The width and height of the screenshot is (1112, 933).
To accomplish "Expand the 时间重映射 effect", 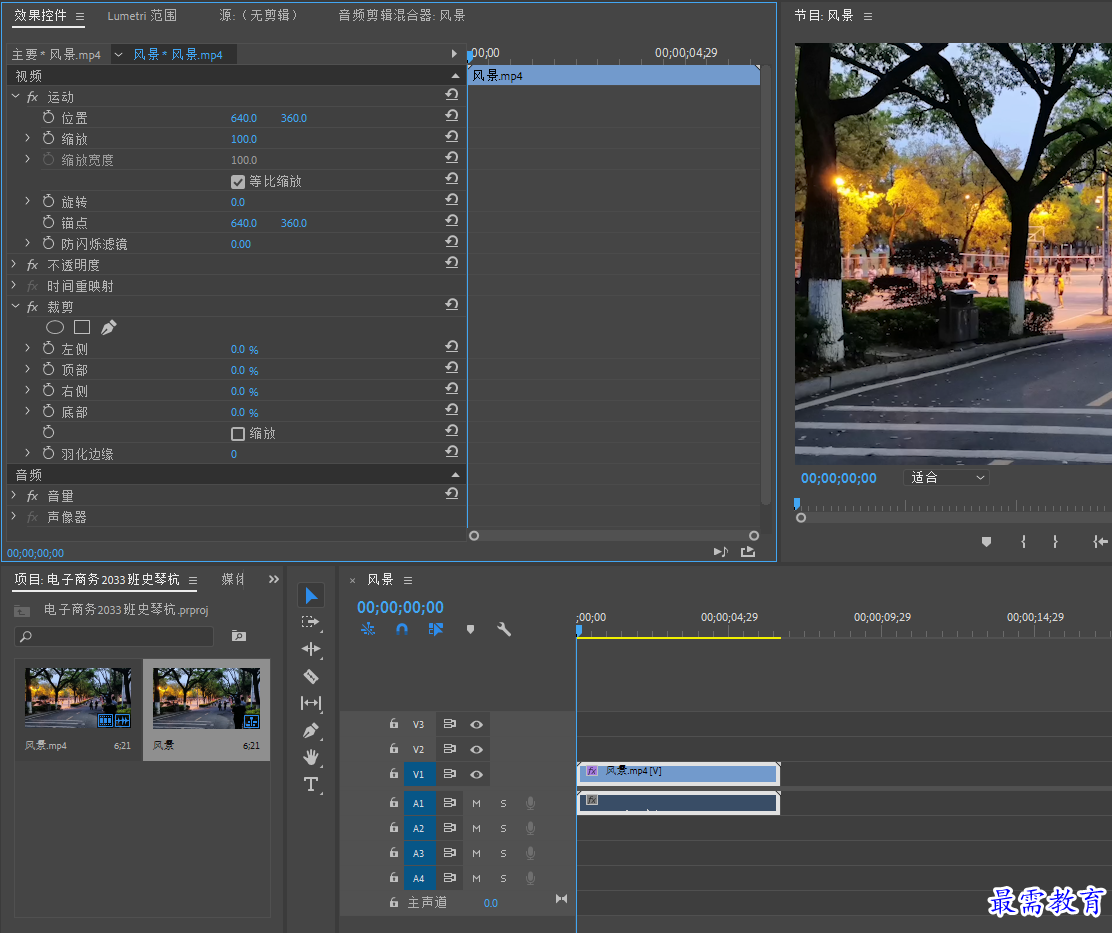I will click(13, 284).
